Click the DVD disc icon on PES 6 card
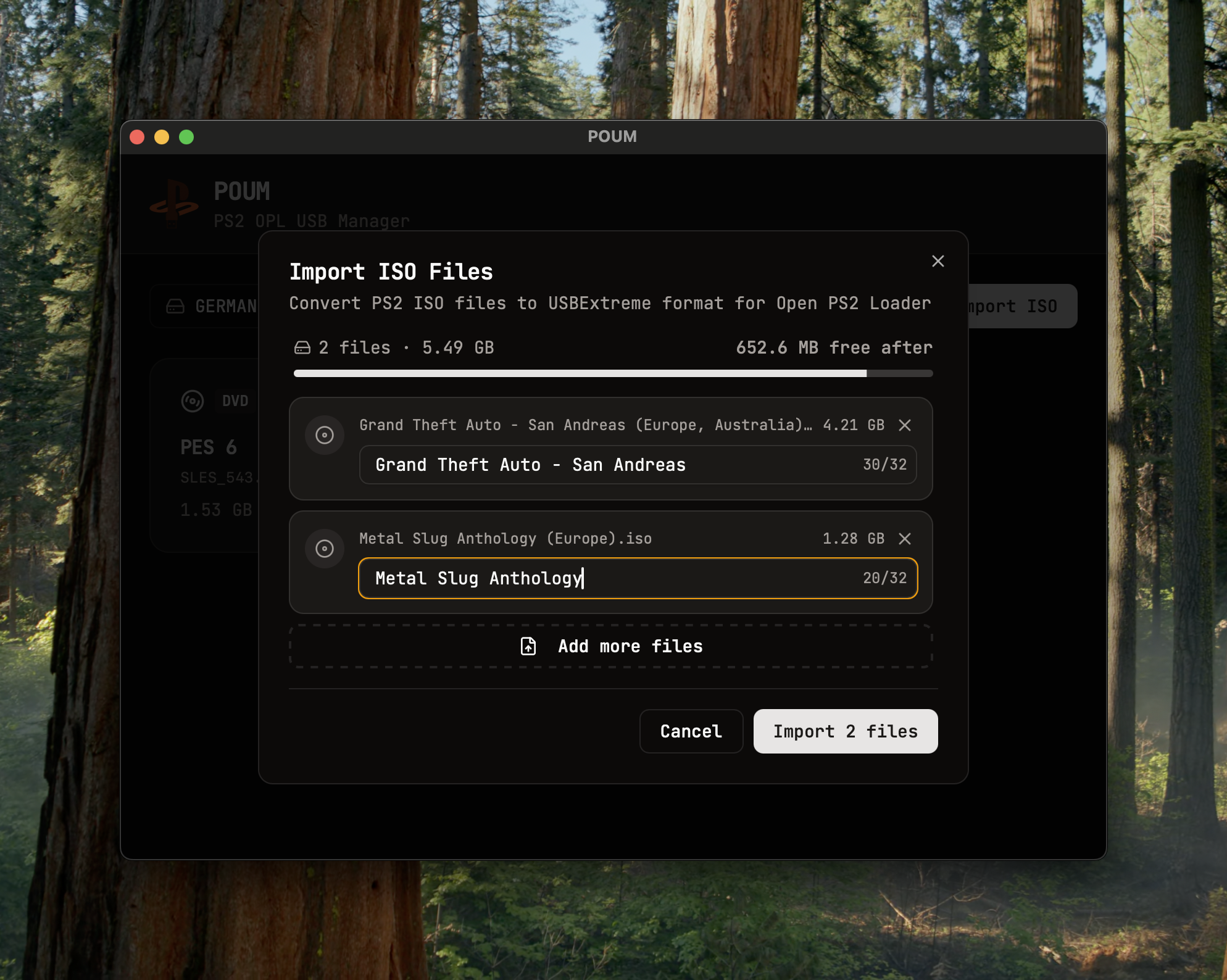The image size is (1227, 980). click(193, 401)
